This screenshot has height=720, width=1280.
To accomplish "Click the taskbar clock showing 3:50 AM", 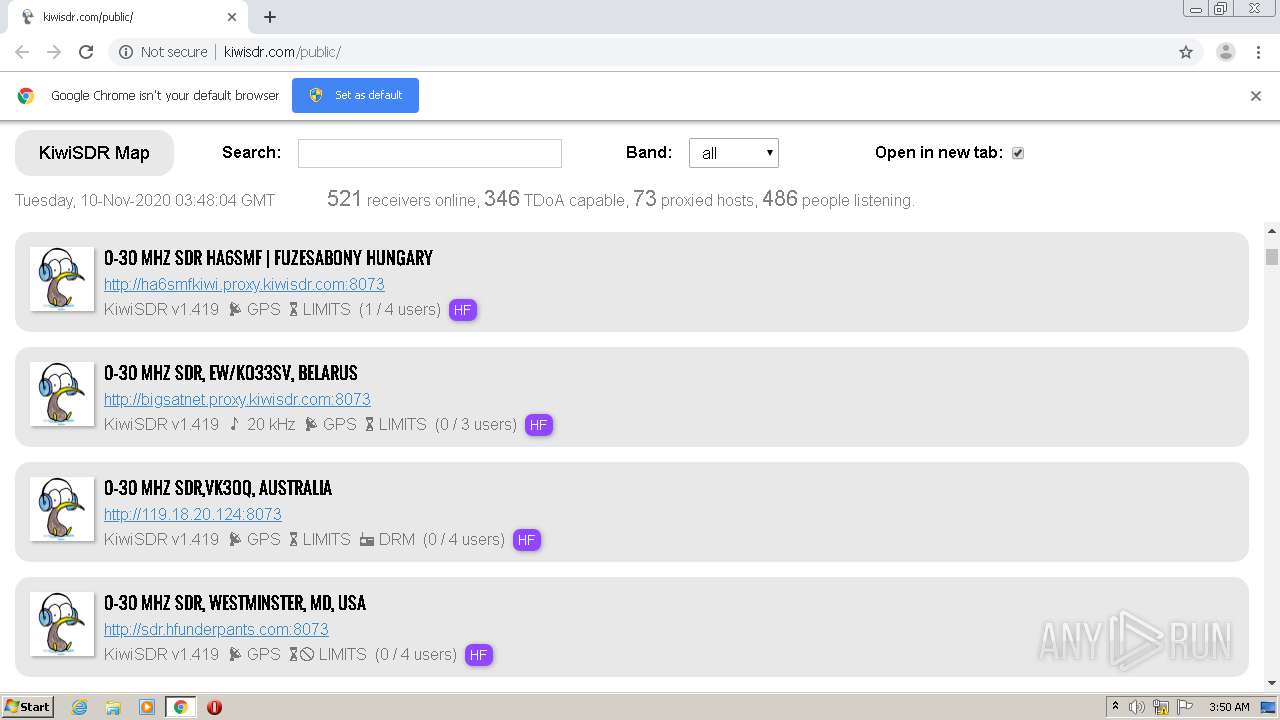I will click(x=1229, y=707).
